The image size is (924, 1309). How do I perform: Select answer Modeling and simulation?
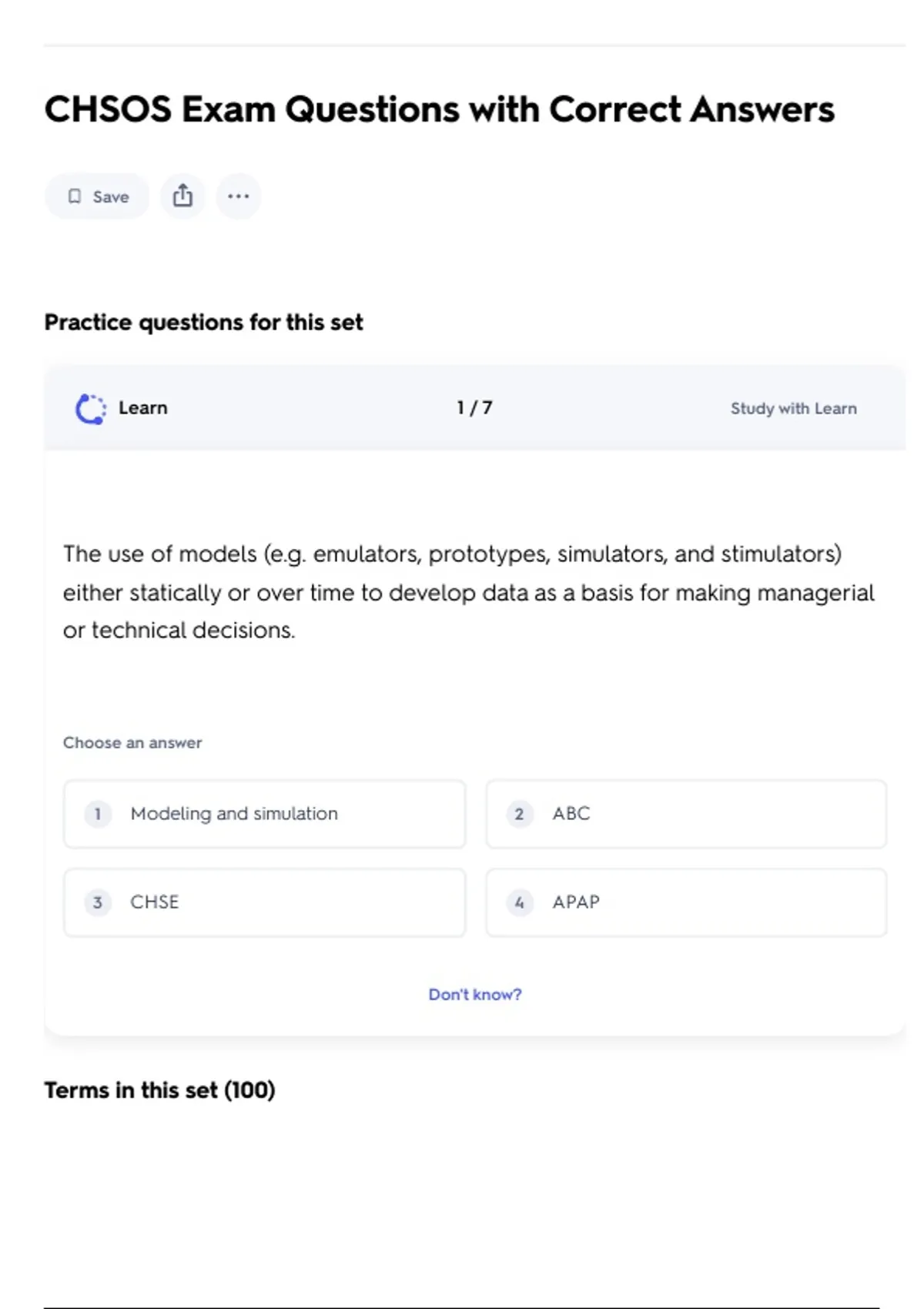click(264, 814)
